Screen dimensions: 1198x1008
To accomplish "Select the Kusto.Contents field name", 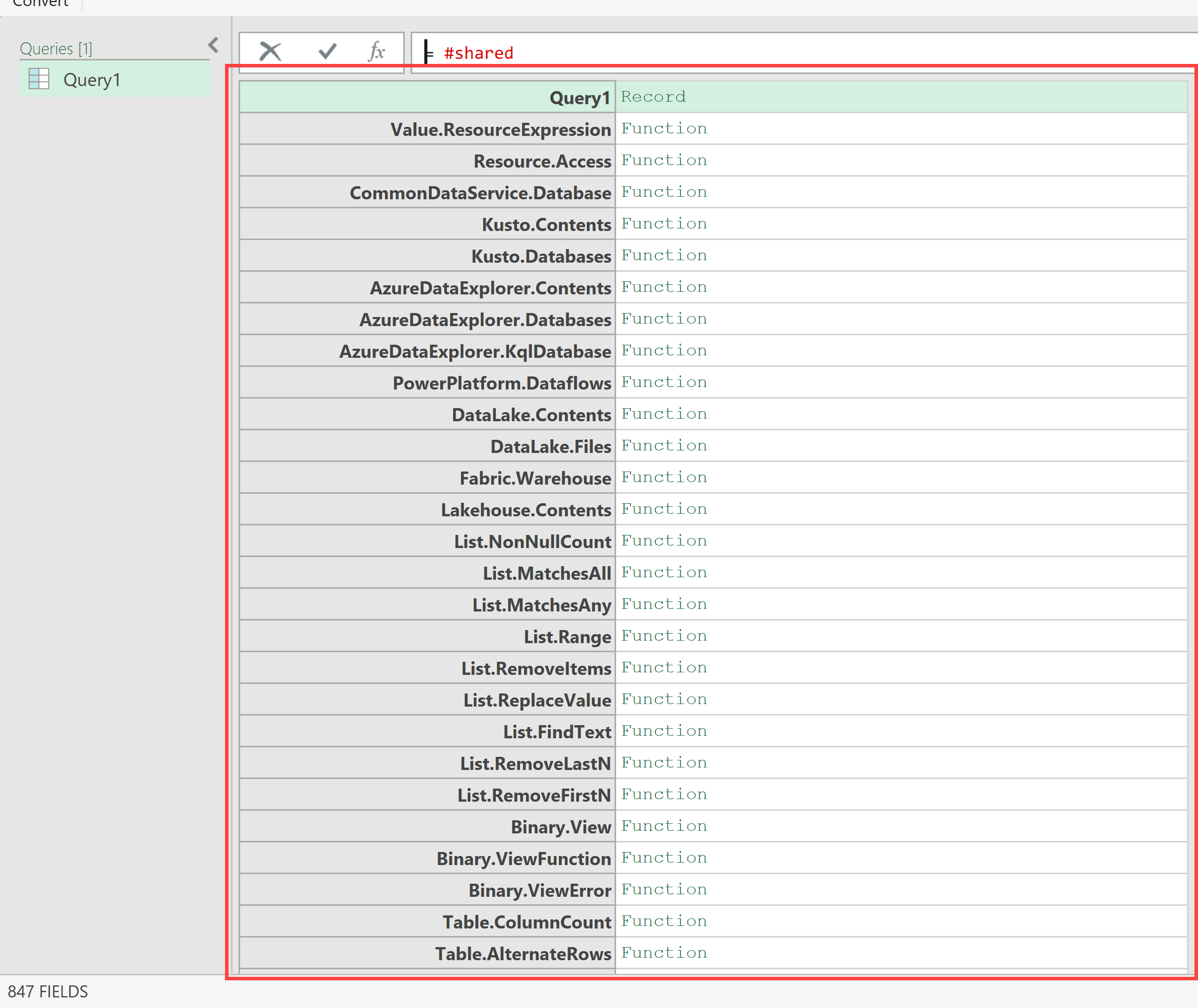I will 427,224.
